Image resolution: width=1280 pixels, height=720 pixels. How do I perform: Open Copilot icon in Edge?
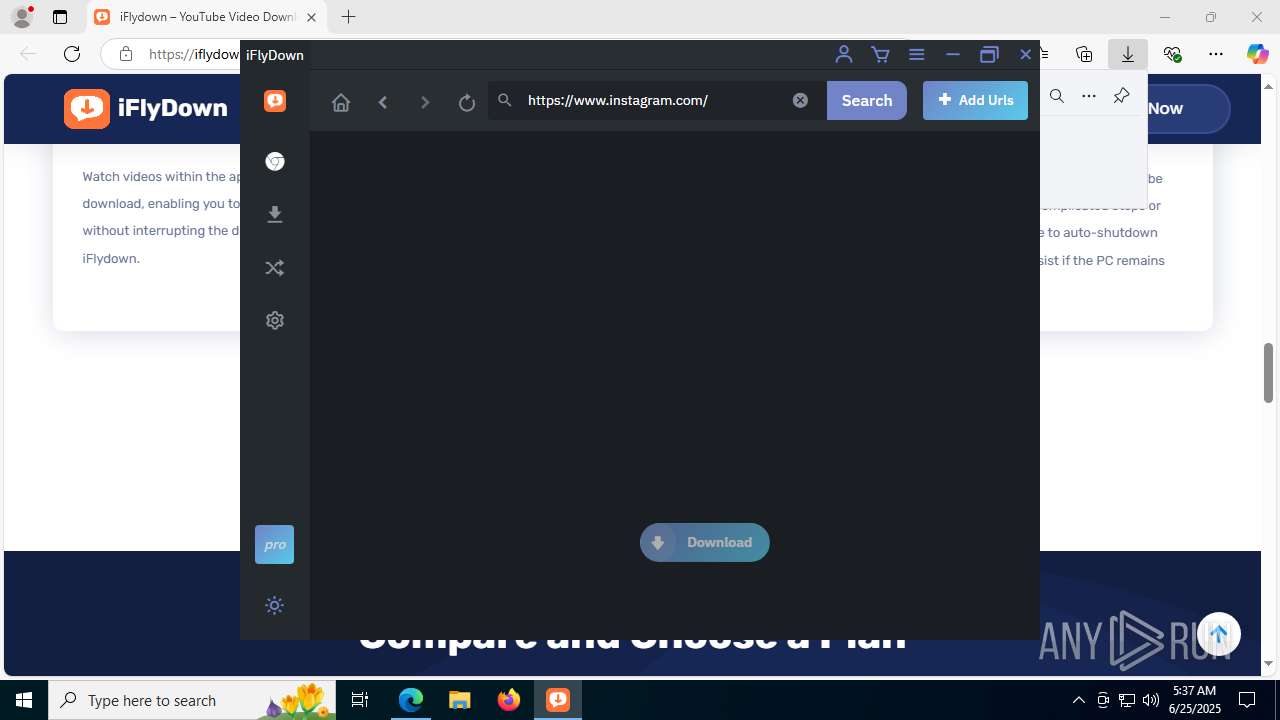[1258, 54]
